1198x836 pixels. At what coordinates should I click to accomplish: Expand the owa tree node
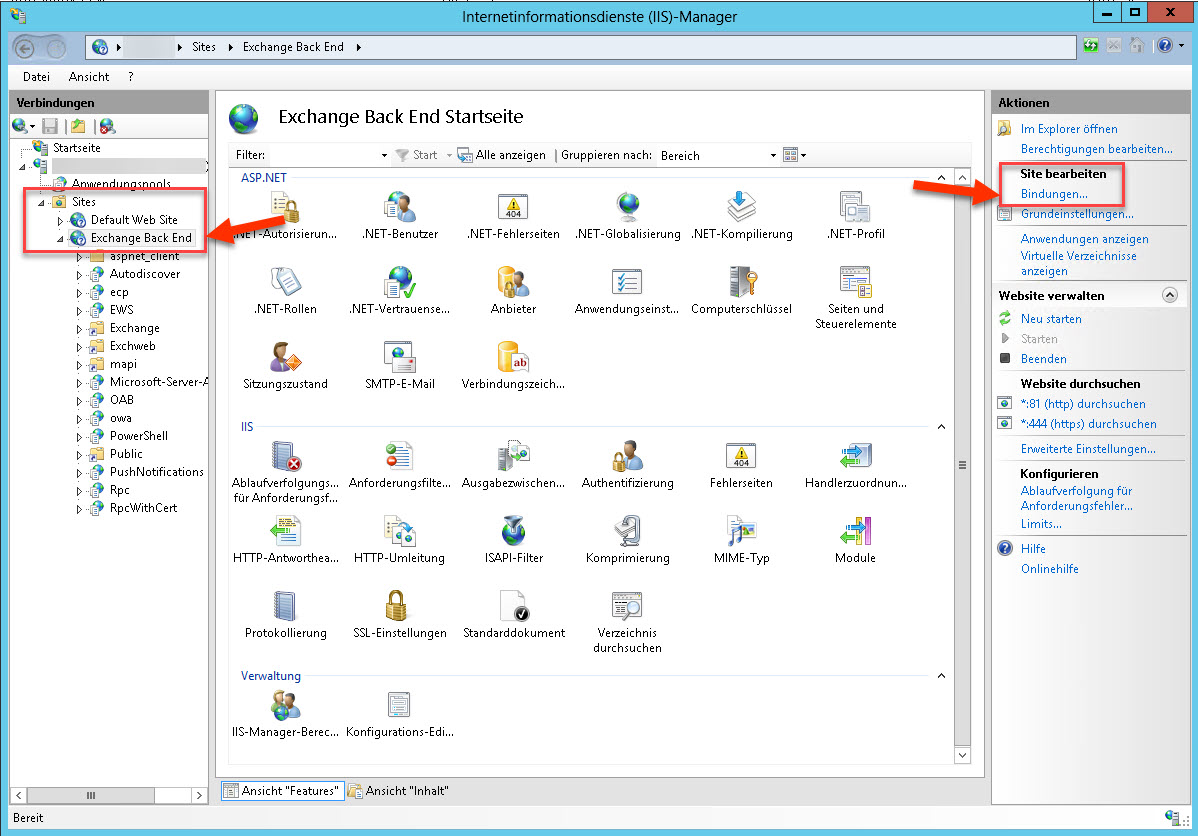tap(79, 420)
